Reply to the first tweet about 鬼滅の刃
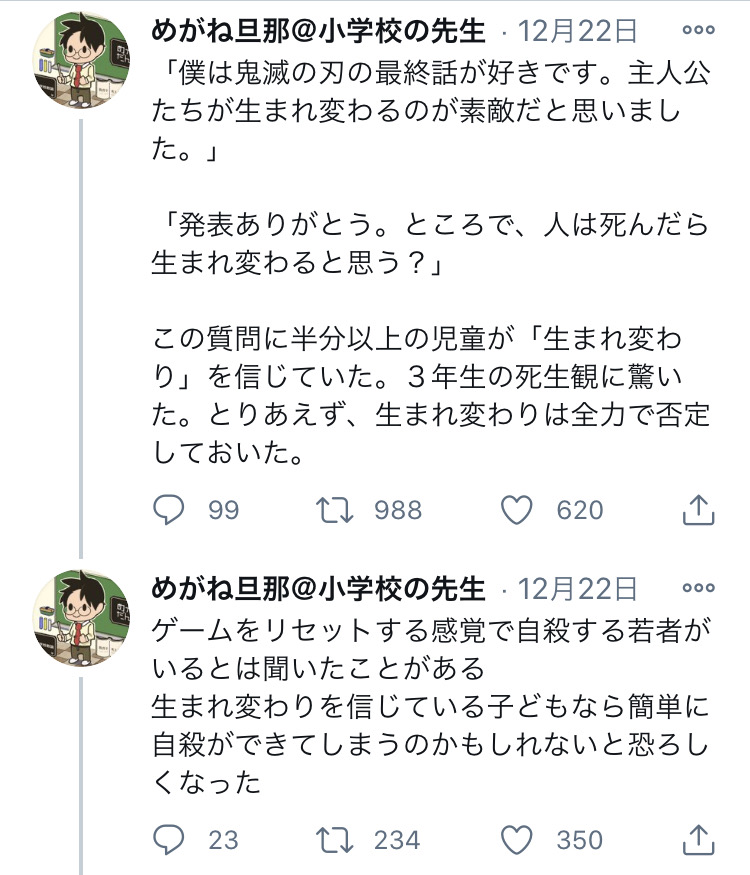Viewport: 750px width, 875px height. tap(171, 510)
